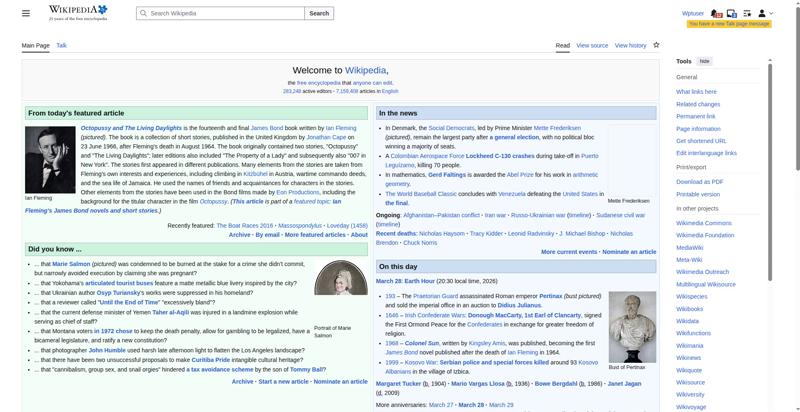Open the View history tab

pyautogui.click(x=630, y=45)
